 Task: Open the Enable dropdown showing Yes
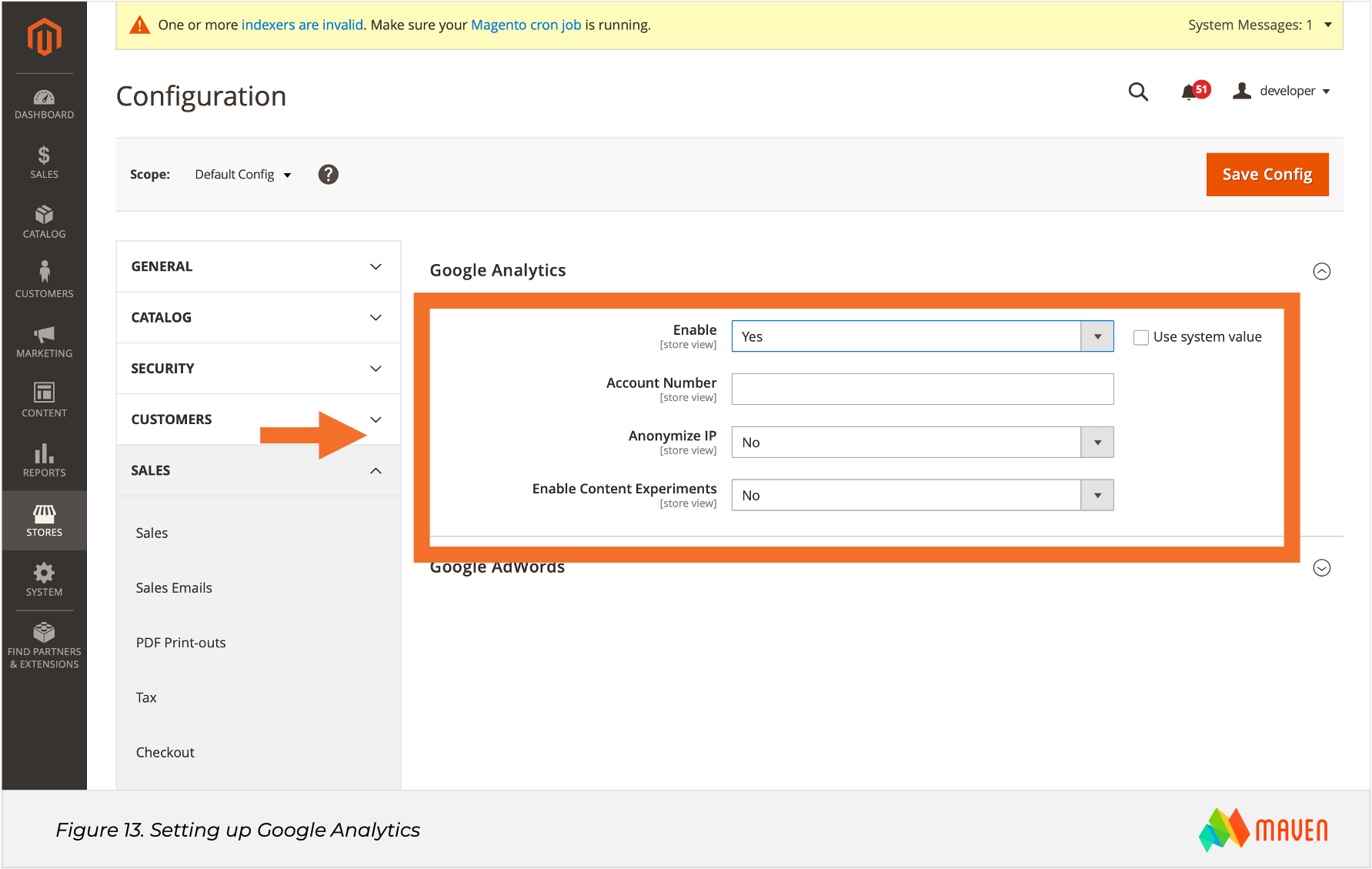click(923, 336)
